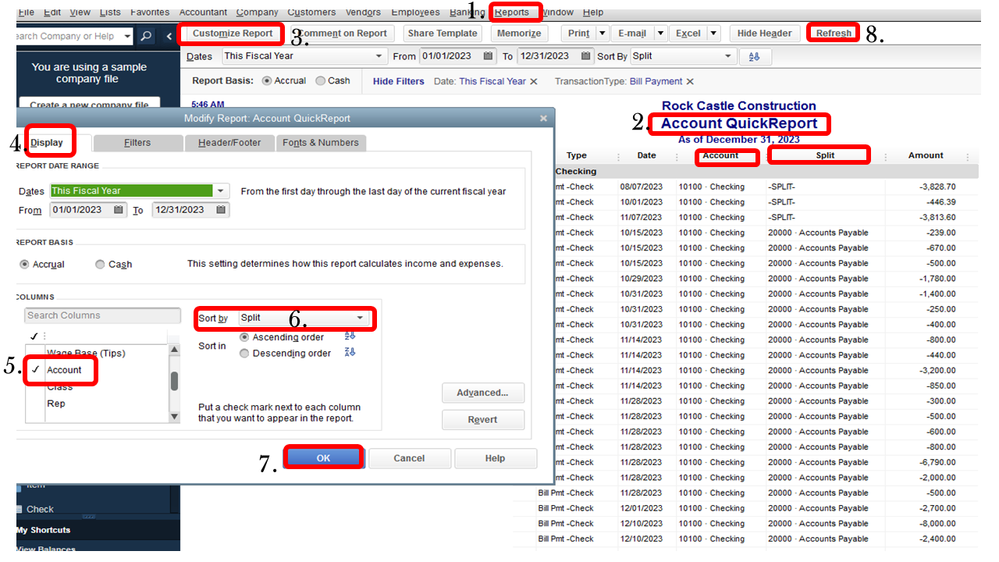This screenshot has height=562, width=999.
Task: Click the Refresh button
Action: (x=833, y=33)
